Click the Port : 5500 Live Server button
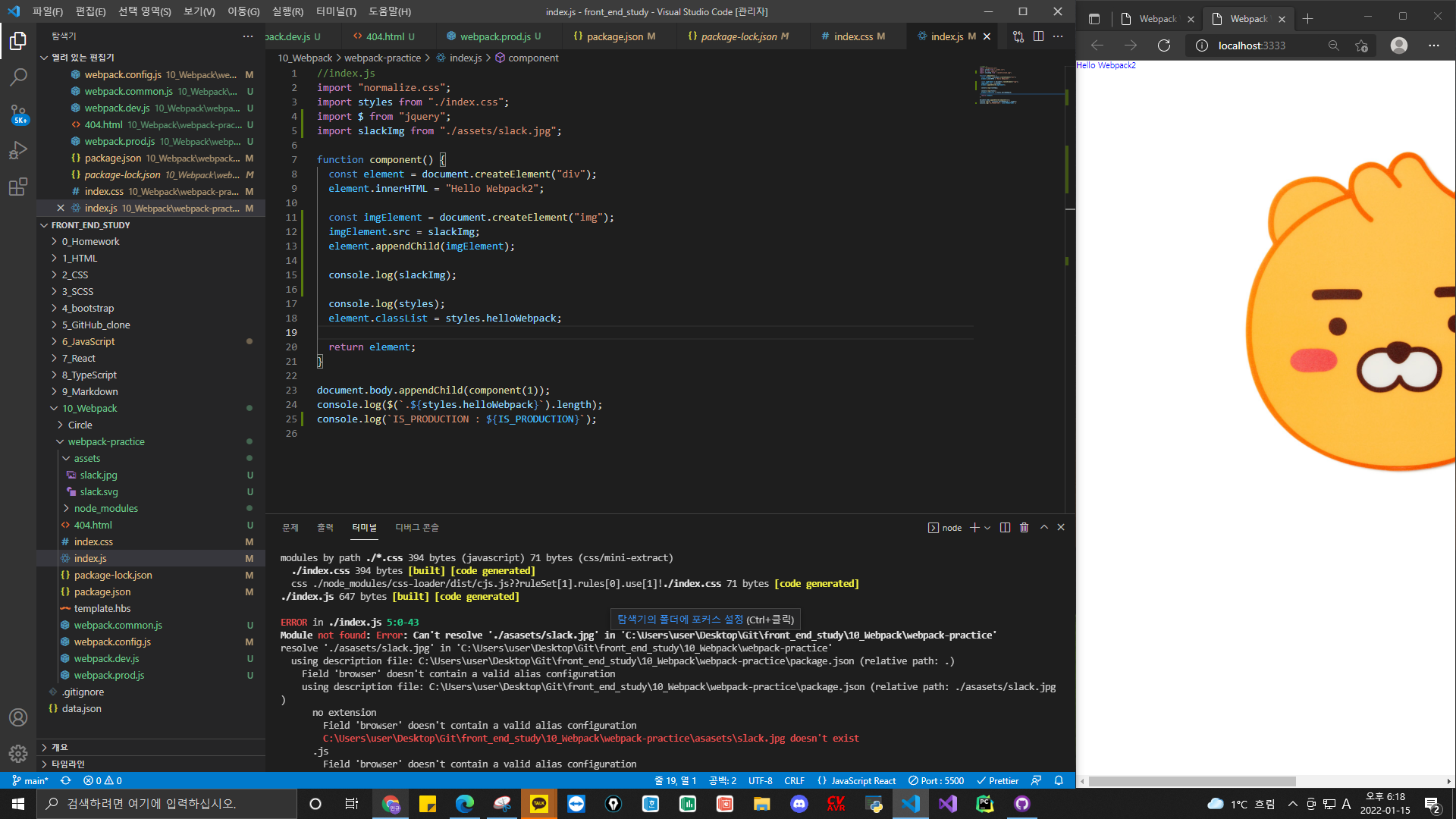 point(937,780)
